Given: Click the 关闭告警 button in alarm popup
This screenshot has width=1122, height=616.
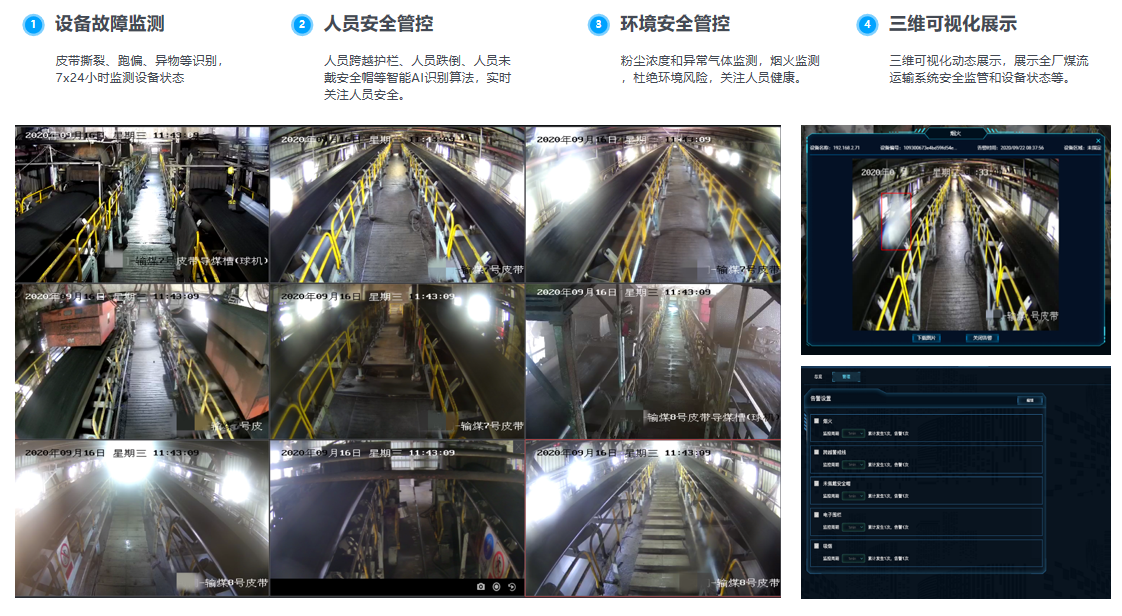Looking at the screenshot, I should tap(983, 338).
